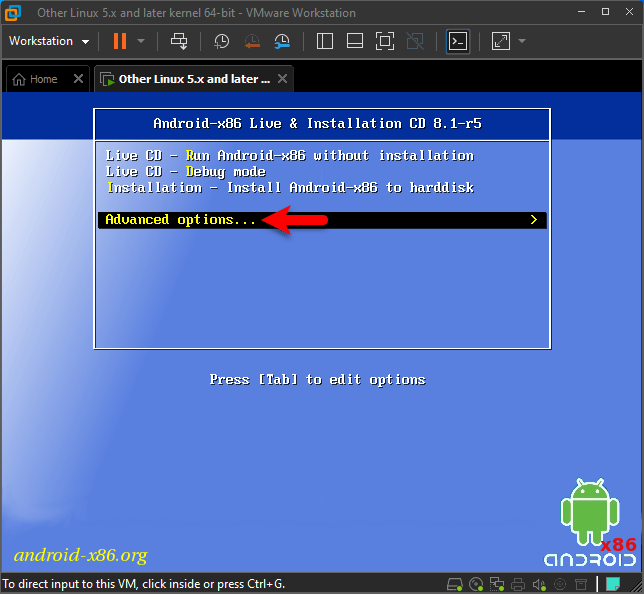
Task: Click the Unity mode icon
Action: [x=415, y=41]
